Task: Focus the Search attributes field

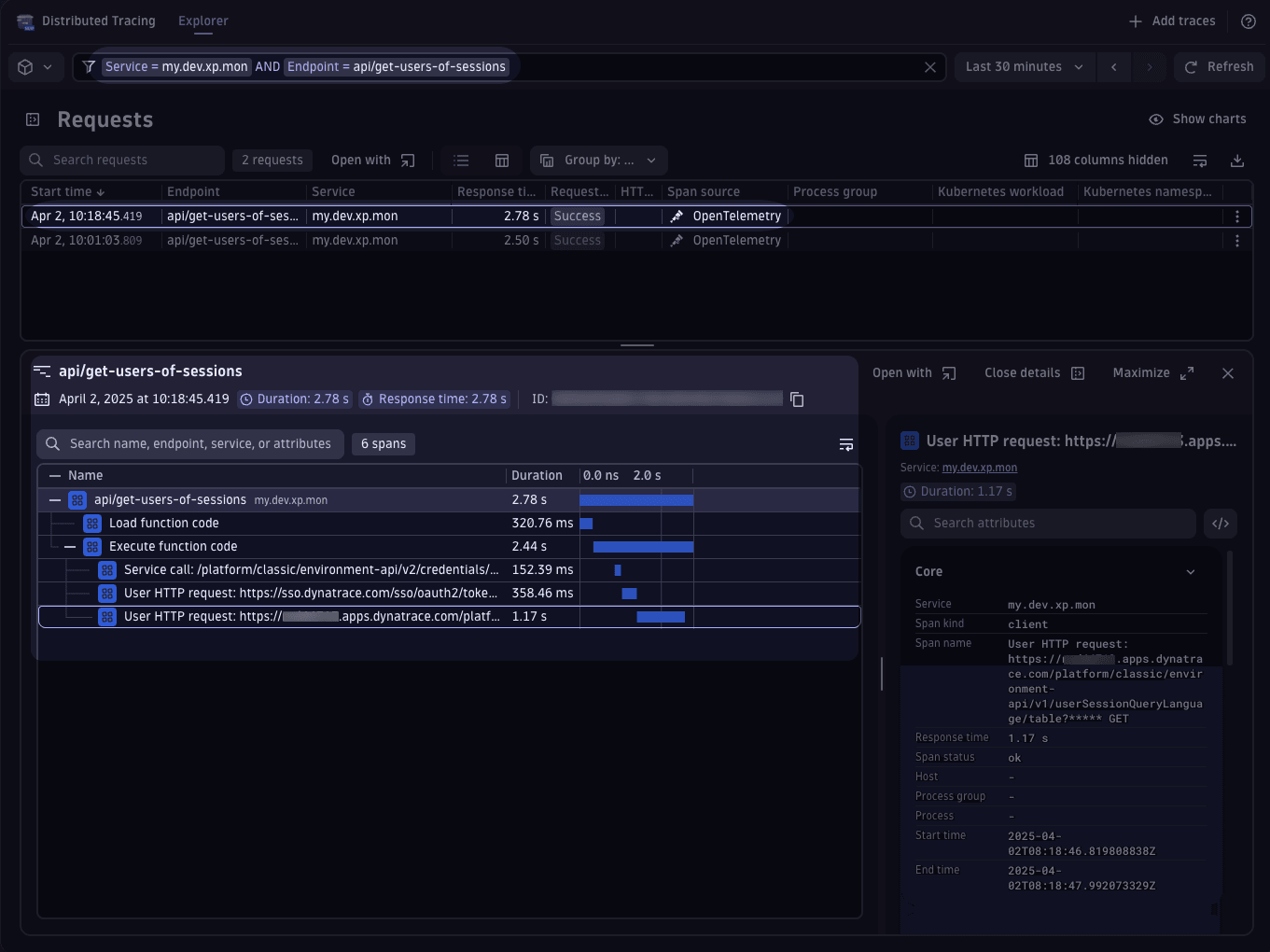Action: pyautogui.click(x=1049, y=524)
